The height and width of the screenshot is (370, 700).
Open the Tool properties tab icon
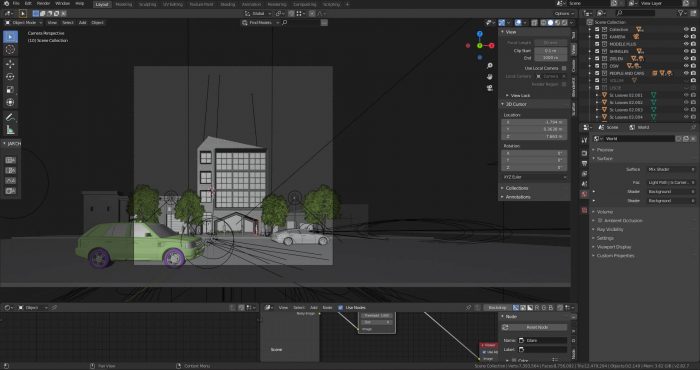[x=584, y=140]
